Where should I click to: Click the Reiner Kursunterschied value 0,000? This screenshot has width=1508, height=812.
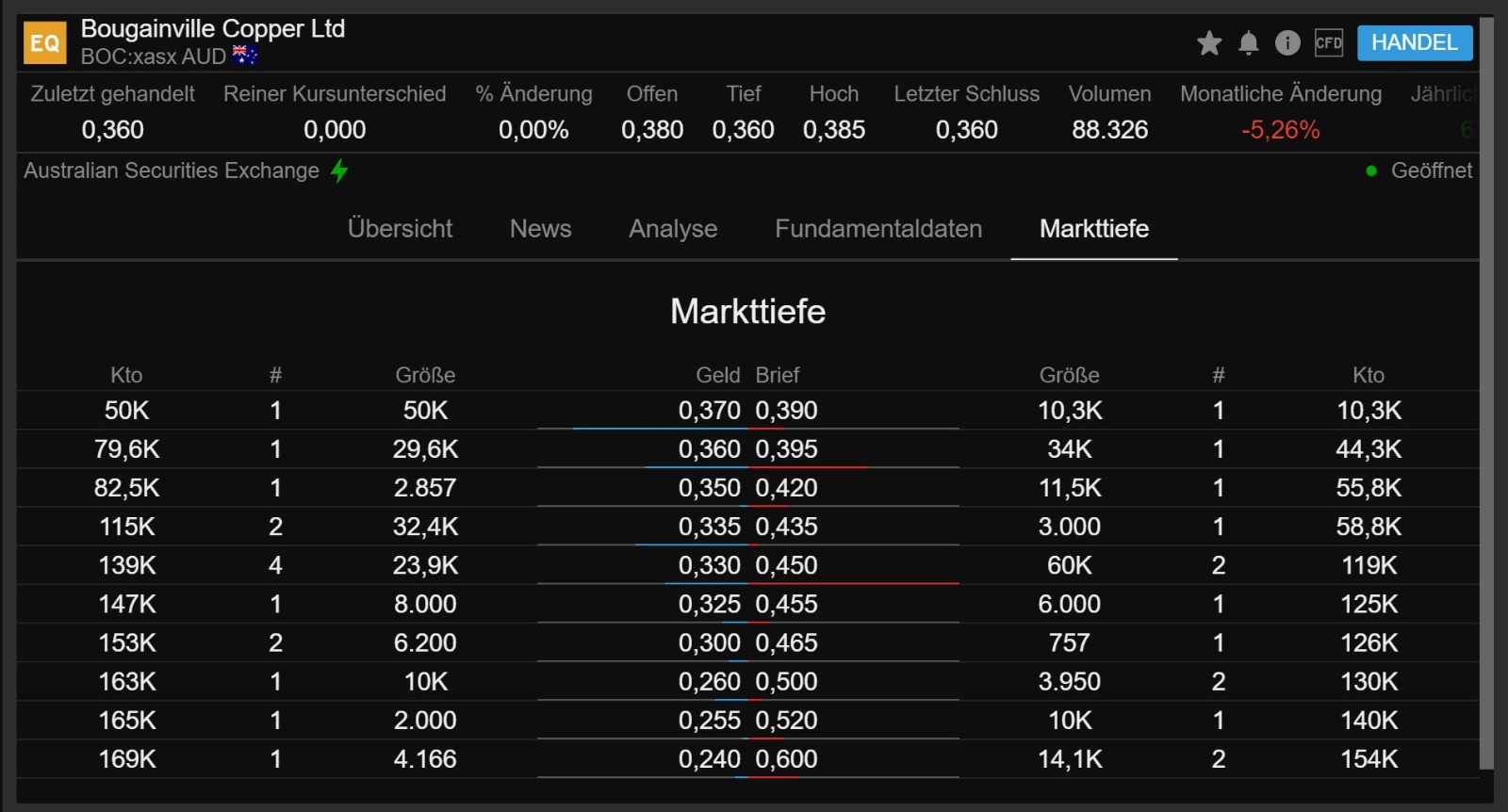click(335, 130)
